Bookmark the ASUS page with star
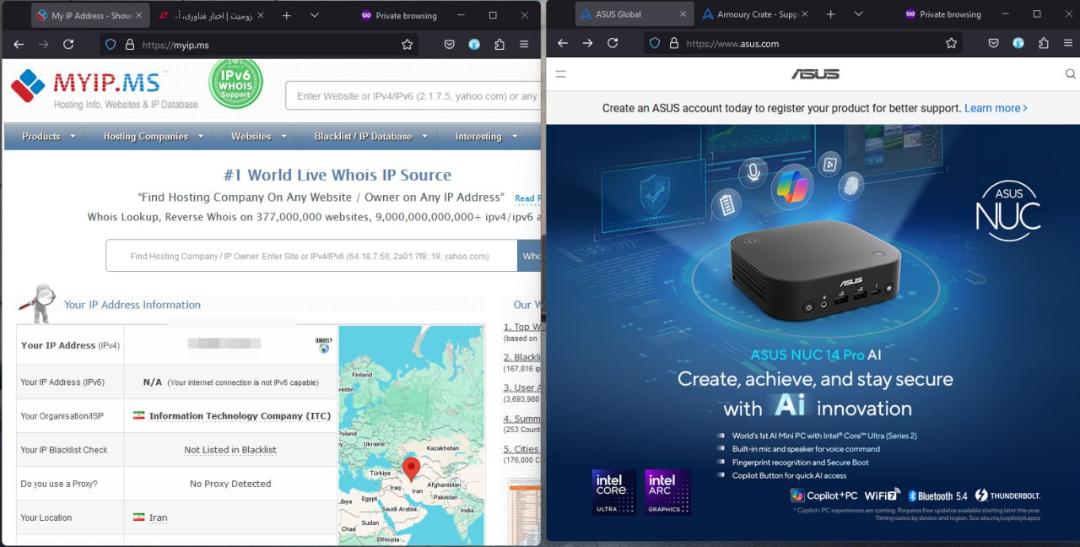The height and width of the screenshot is (547, 1080). [x=951, y=43]
